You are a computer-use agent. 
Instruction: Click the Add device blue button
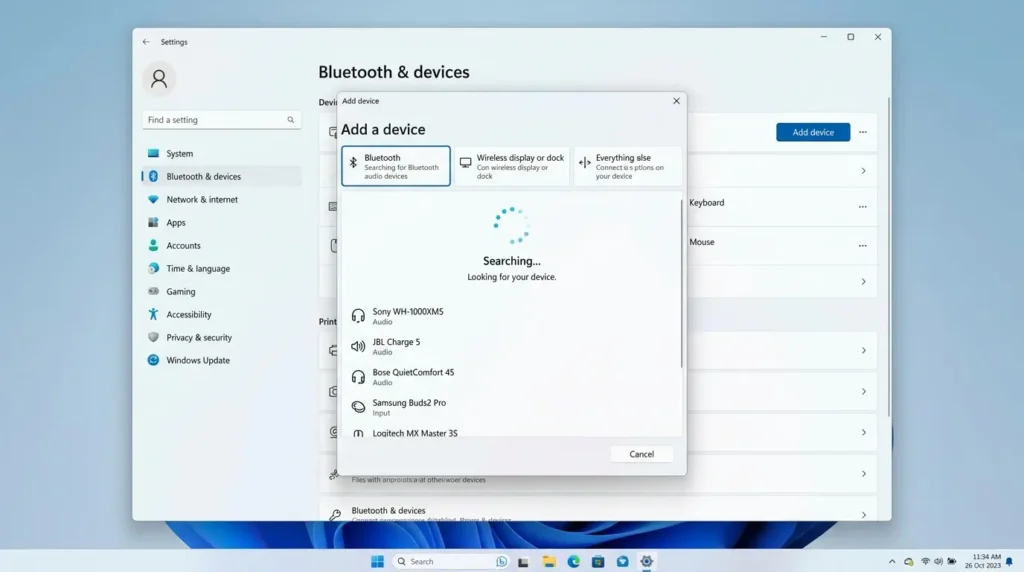(813, 132)
